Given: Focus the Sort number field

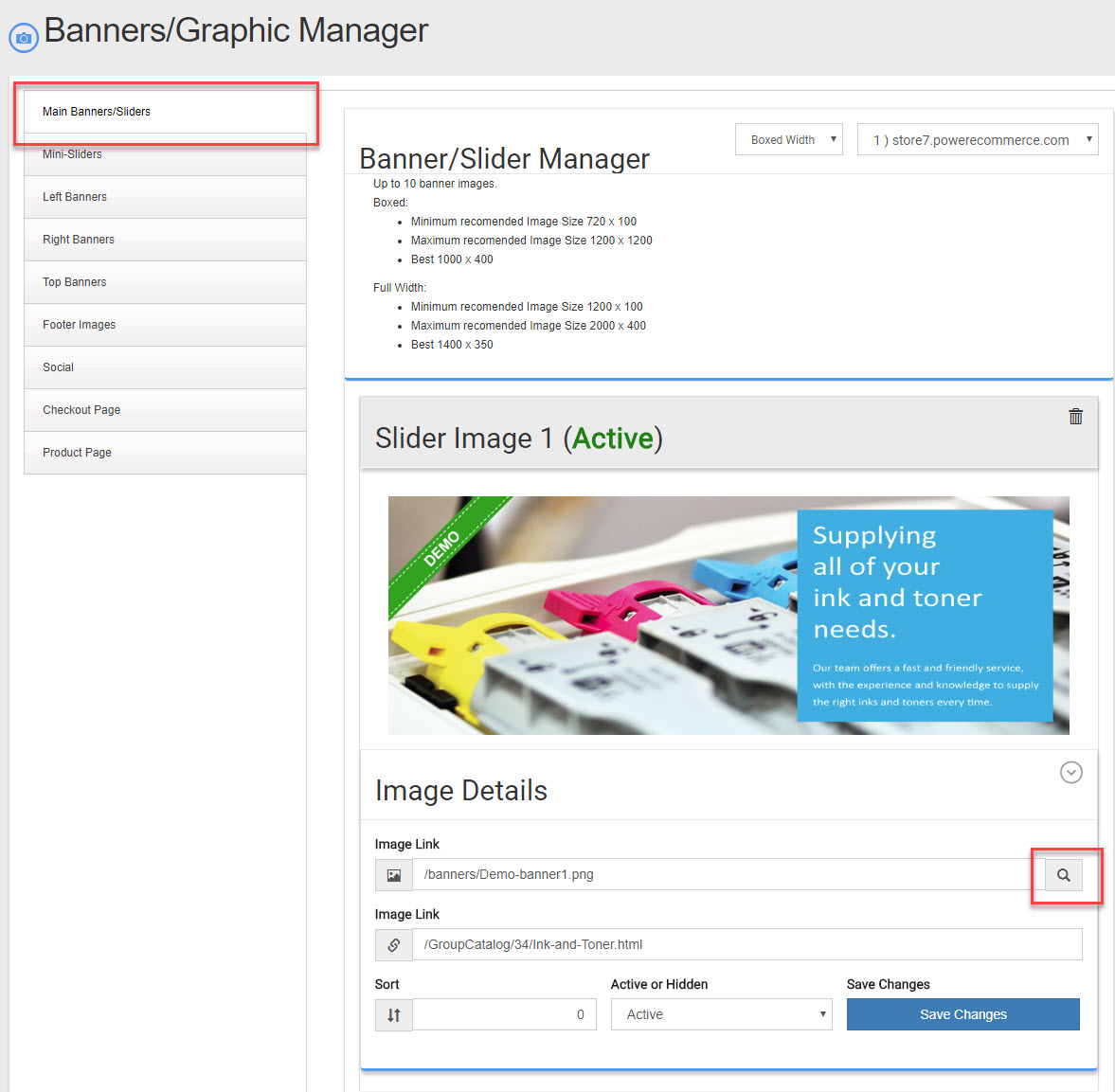Looking at the screenshot, I should coord(504,1015).
